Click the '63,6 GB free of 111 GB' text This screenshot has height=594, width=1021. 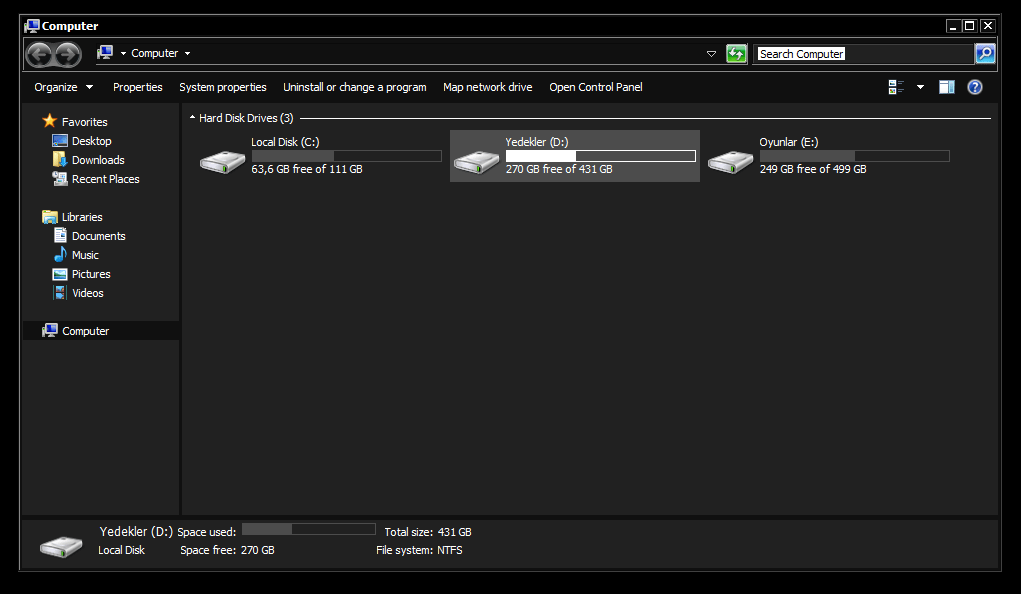(307, 169)
